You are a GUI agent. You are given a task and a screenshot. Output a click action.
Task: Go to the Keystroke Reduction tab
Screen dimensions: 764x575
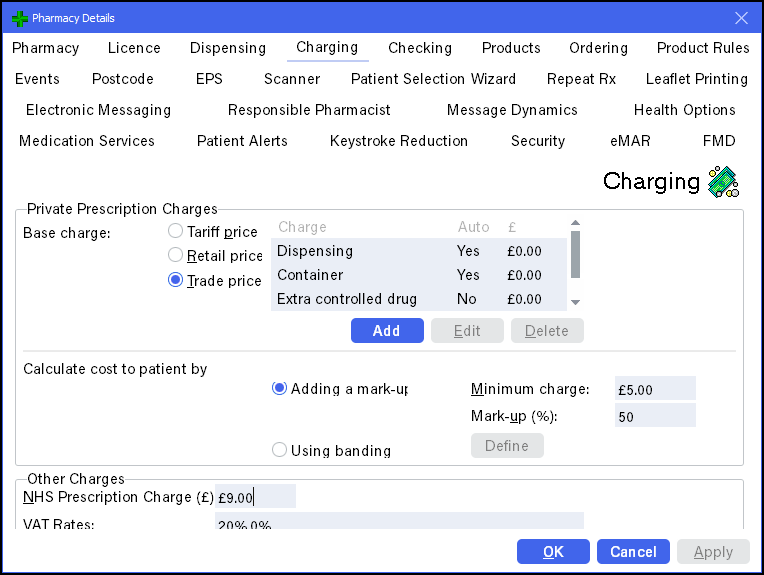pos(398,141)
